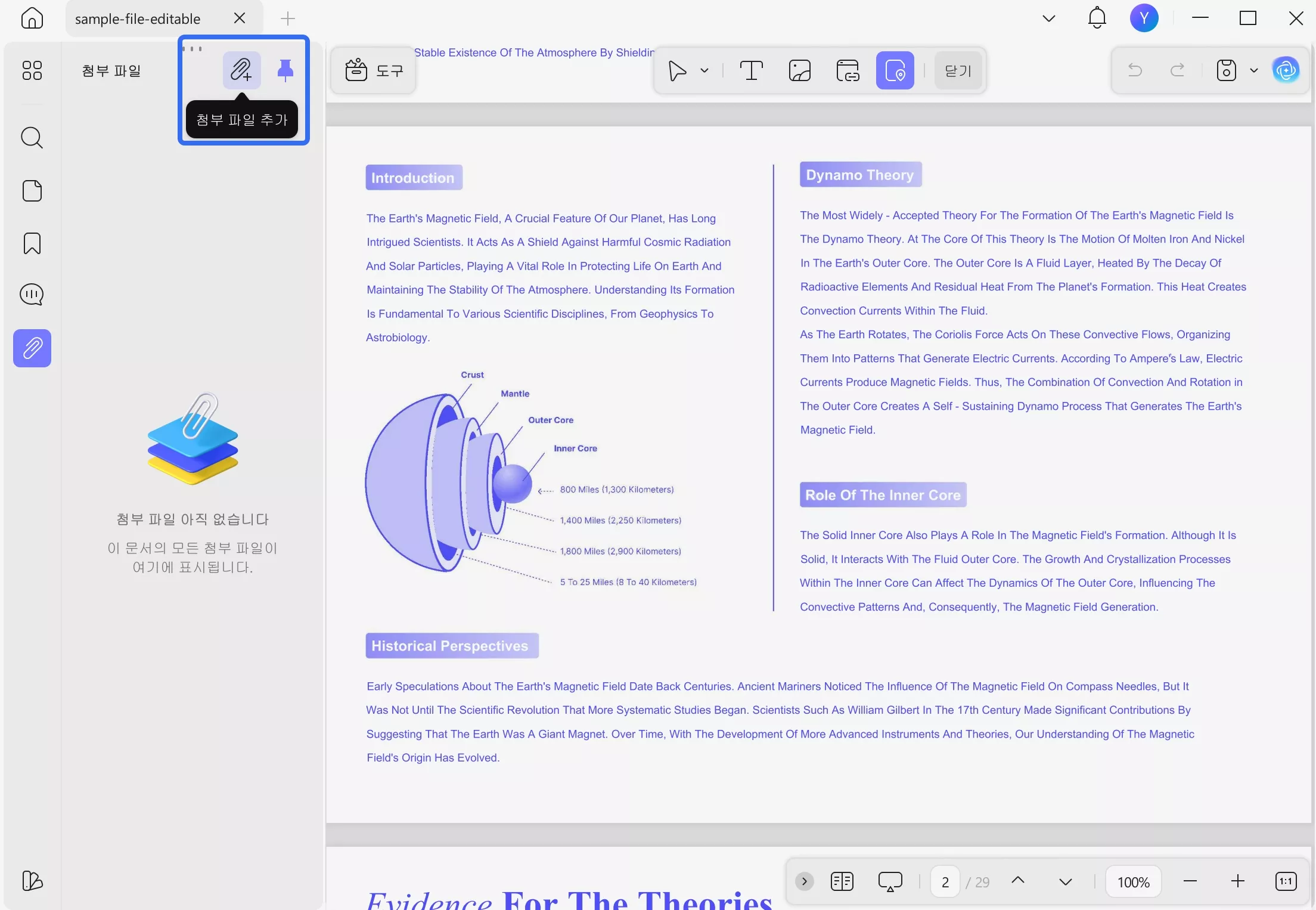Click the / 29 total pages label
This screenshot has height=910, width=1316.
pyautogui.click(x=977, y=882)
